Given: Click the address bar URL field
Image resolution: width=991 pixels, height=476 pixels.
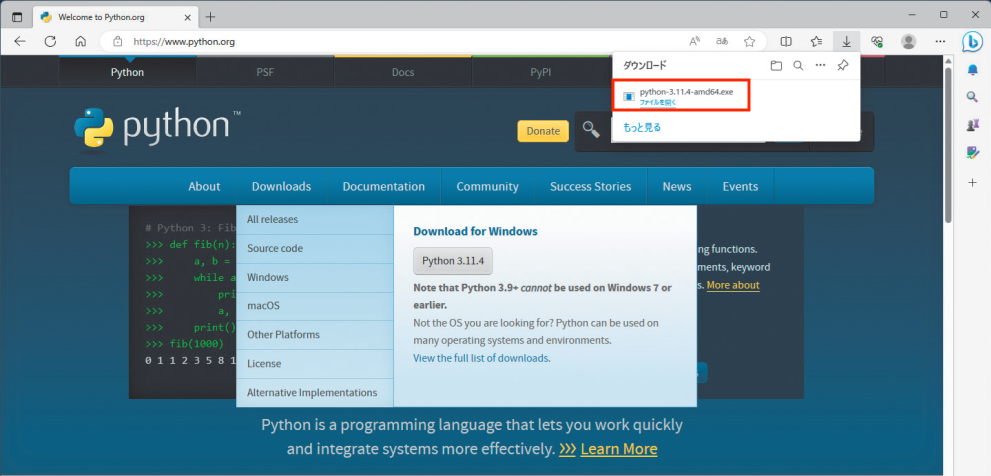Looking at the screenshot, I should click(404, 42).
